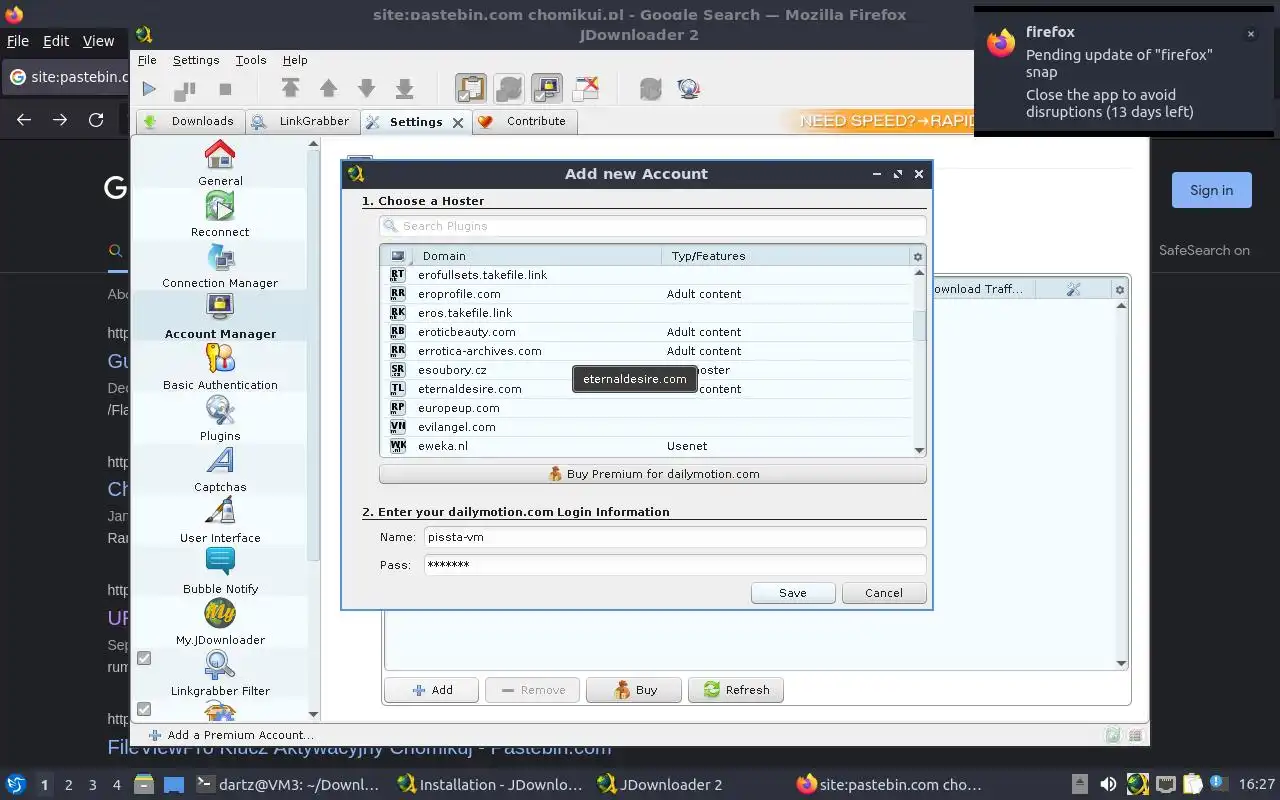Select eroticbeauty.com hoster row

pyautogui.click(x=647, y=332)
